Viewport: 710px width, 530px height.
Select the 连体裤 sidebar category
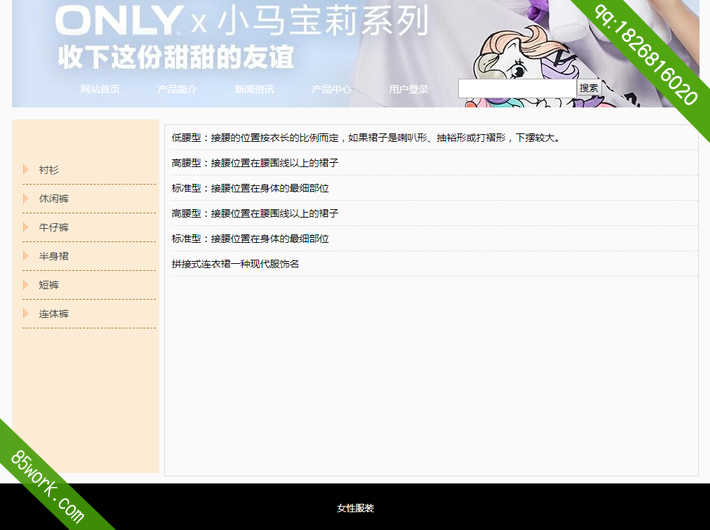53,313
